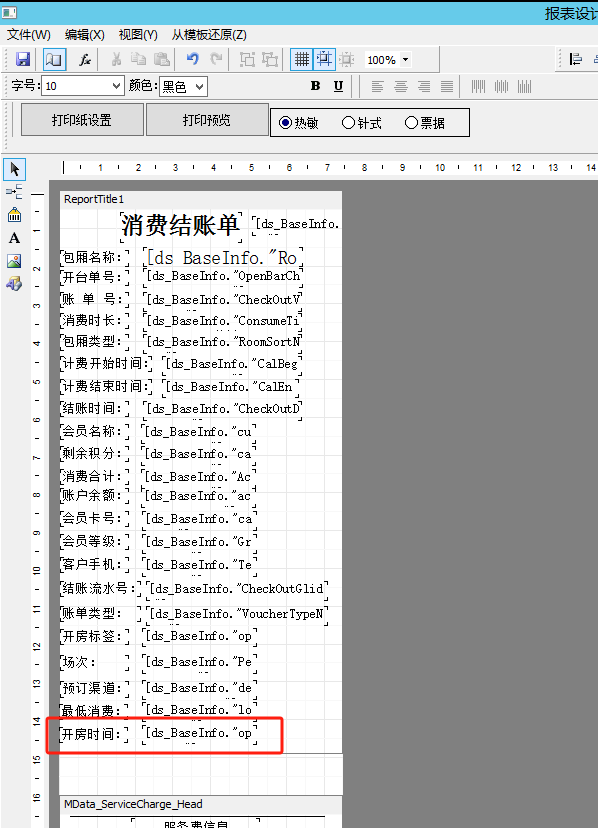Select the arrow pointer tool

click(x=14, y=170)
